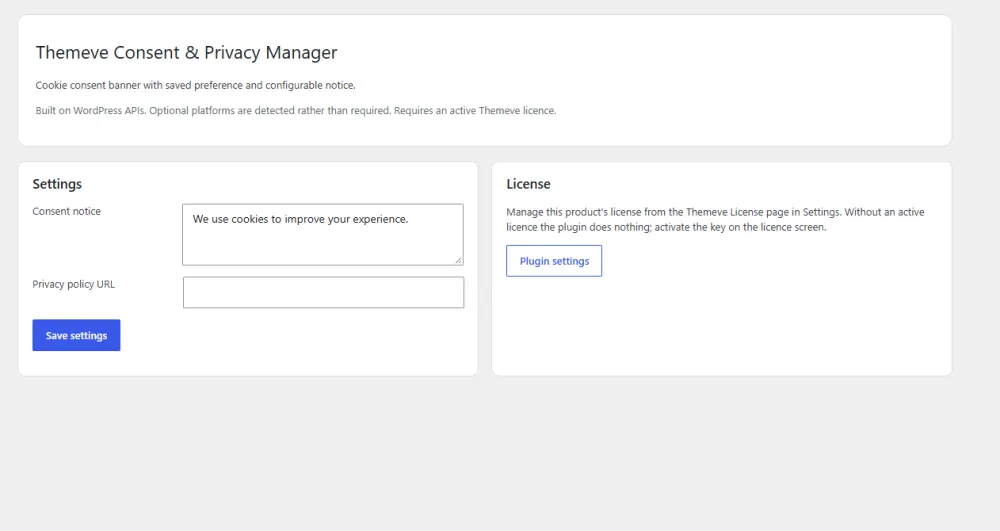Screen dimensions: 1000x531
Task: Click the 'Consent notice' label
Action: tap(66, 211)
